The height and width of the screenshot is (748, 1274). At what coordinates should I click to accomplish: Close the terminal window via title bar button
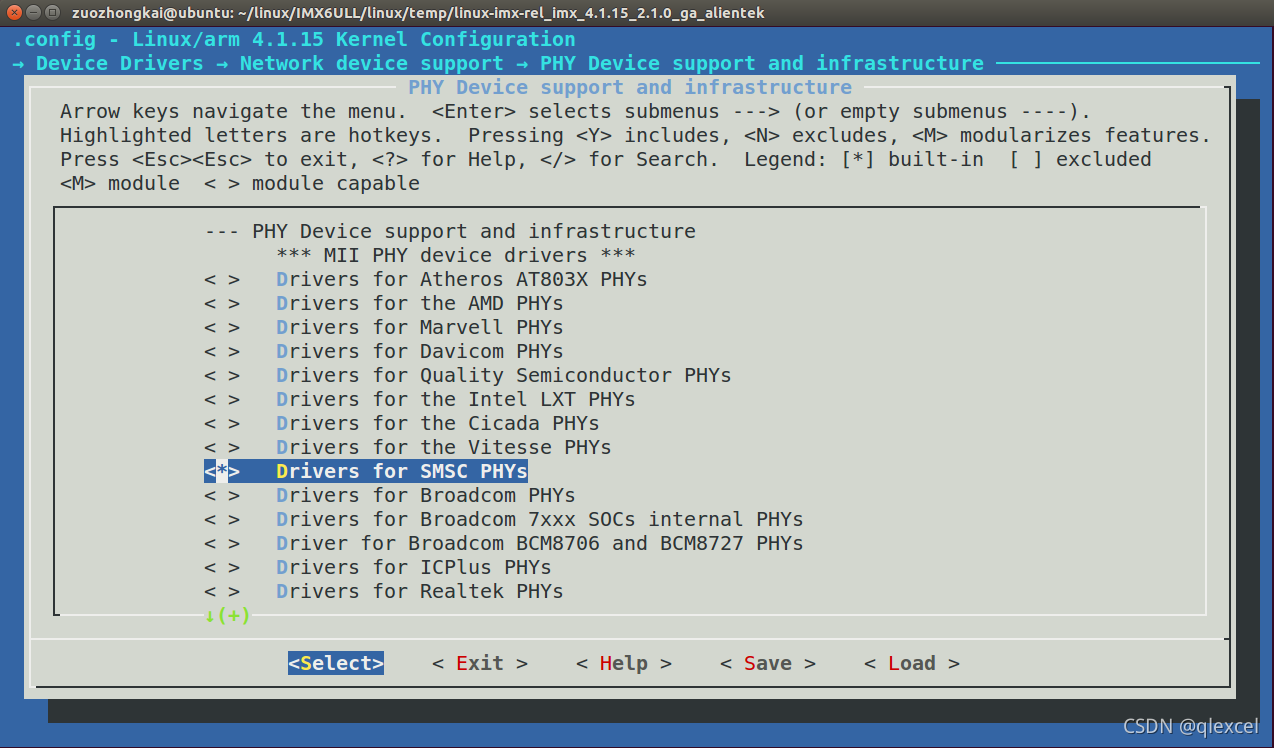coord(12,13)
